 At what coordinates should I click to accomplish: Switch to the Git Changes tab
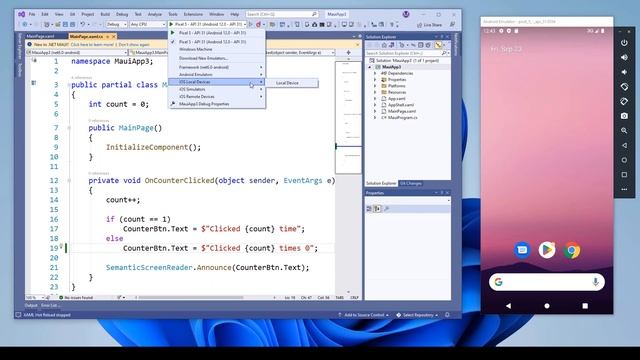tap(411, 184)
